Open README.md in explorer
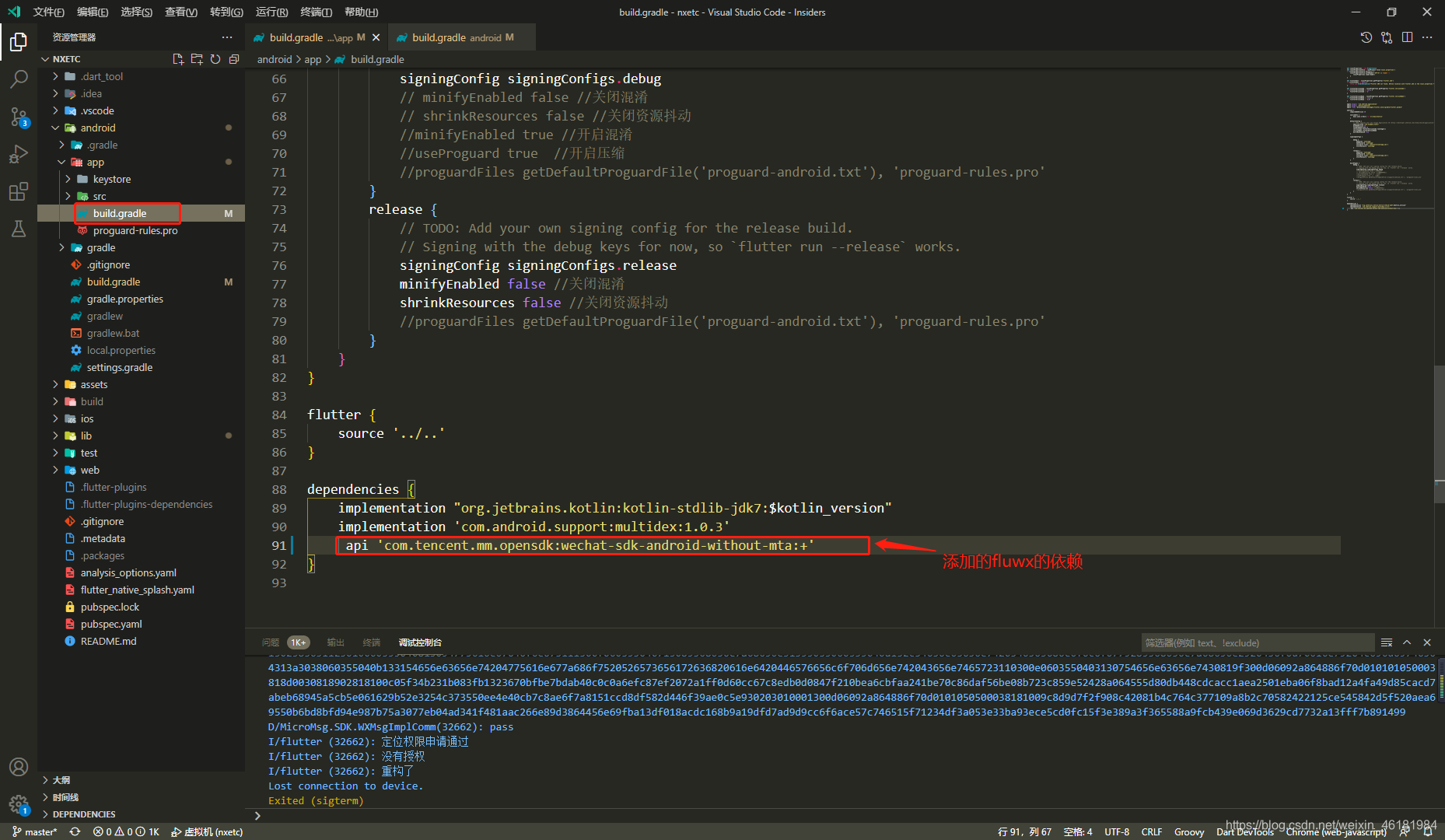Viewport: 1445px width, 840px height. [108, 641]
